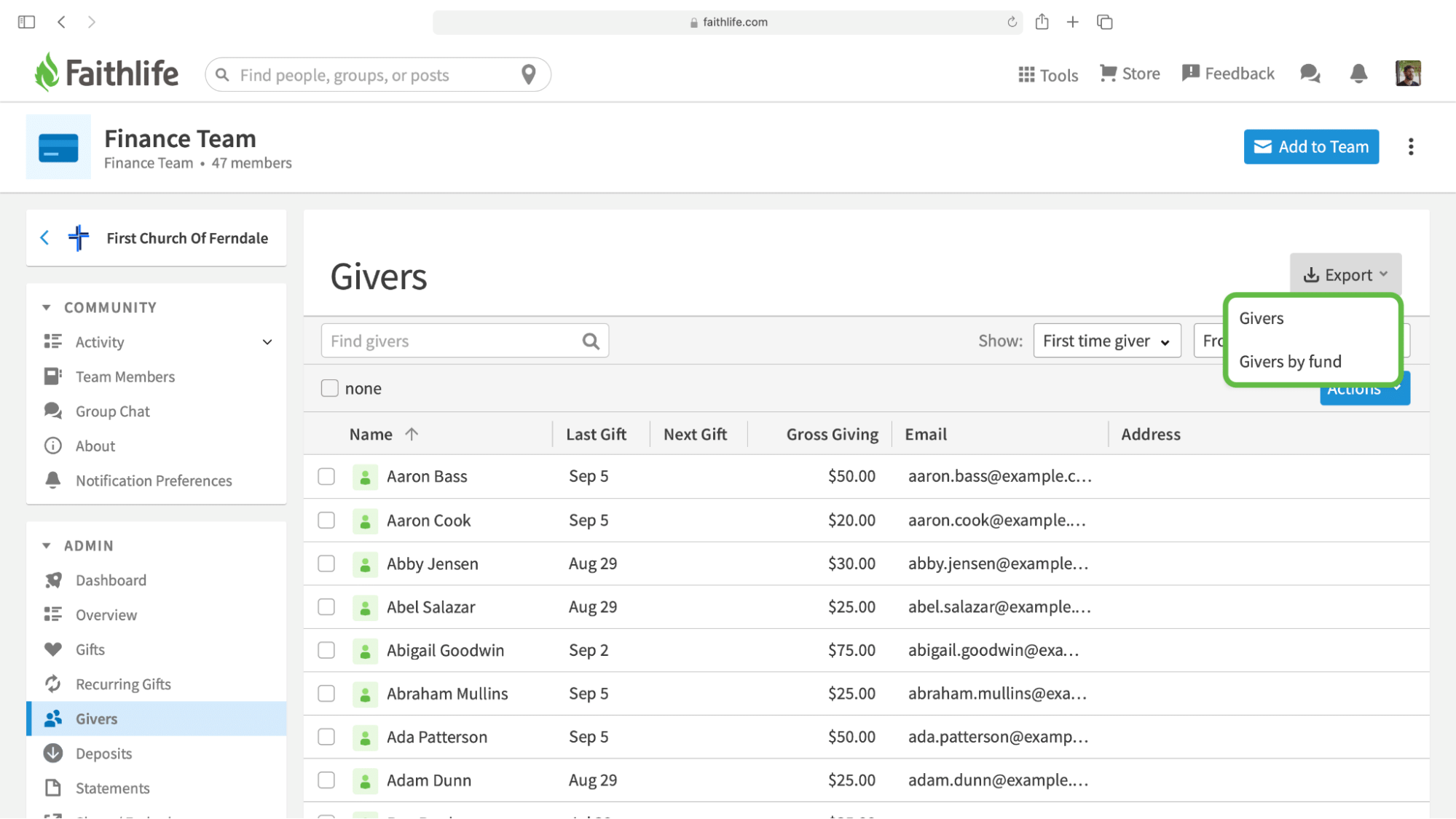The image size is (1456, 819).
Task: Click the search magnifier in Find givers
Action: (x=591, y=341)
